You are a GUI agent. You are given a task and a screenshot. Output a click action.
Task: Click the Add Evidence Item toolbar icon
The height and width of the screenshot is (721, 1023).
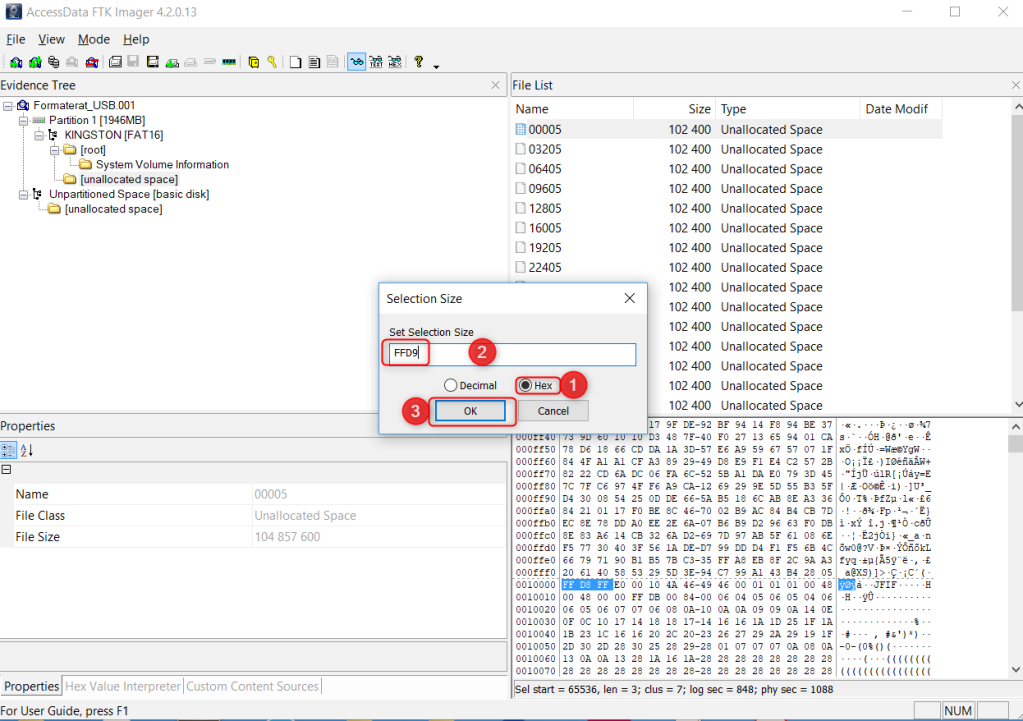[x=15, y=62]
